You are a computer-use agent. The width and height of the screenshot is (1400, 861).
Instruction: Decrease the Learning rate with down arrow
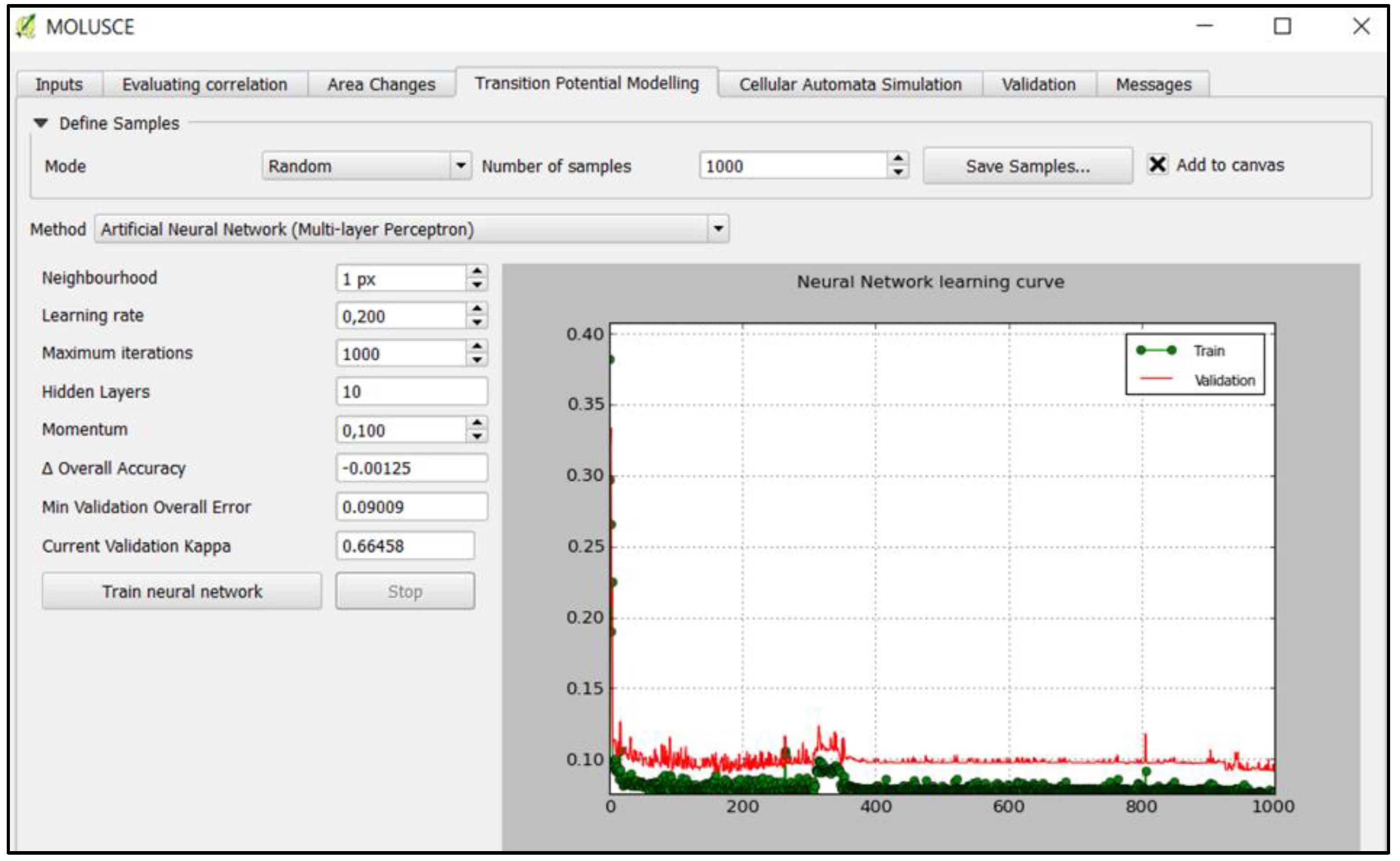pyautogui.click(x=477, y=323)
